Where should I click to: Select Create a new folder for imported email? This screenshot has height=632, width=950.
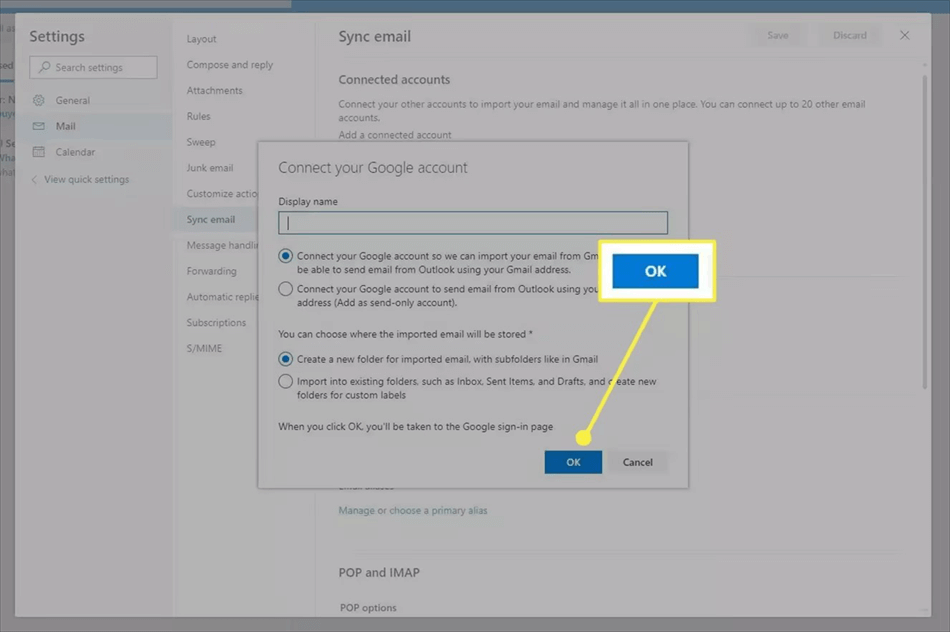[285, 359]
